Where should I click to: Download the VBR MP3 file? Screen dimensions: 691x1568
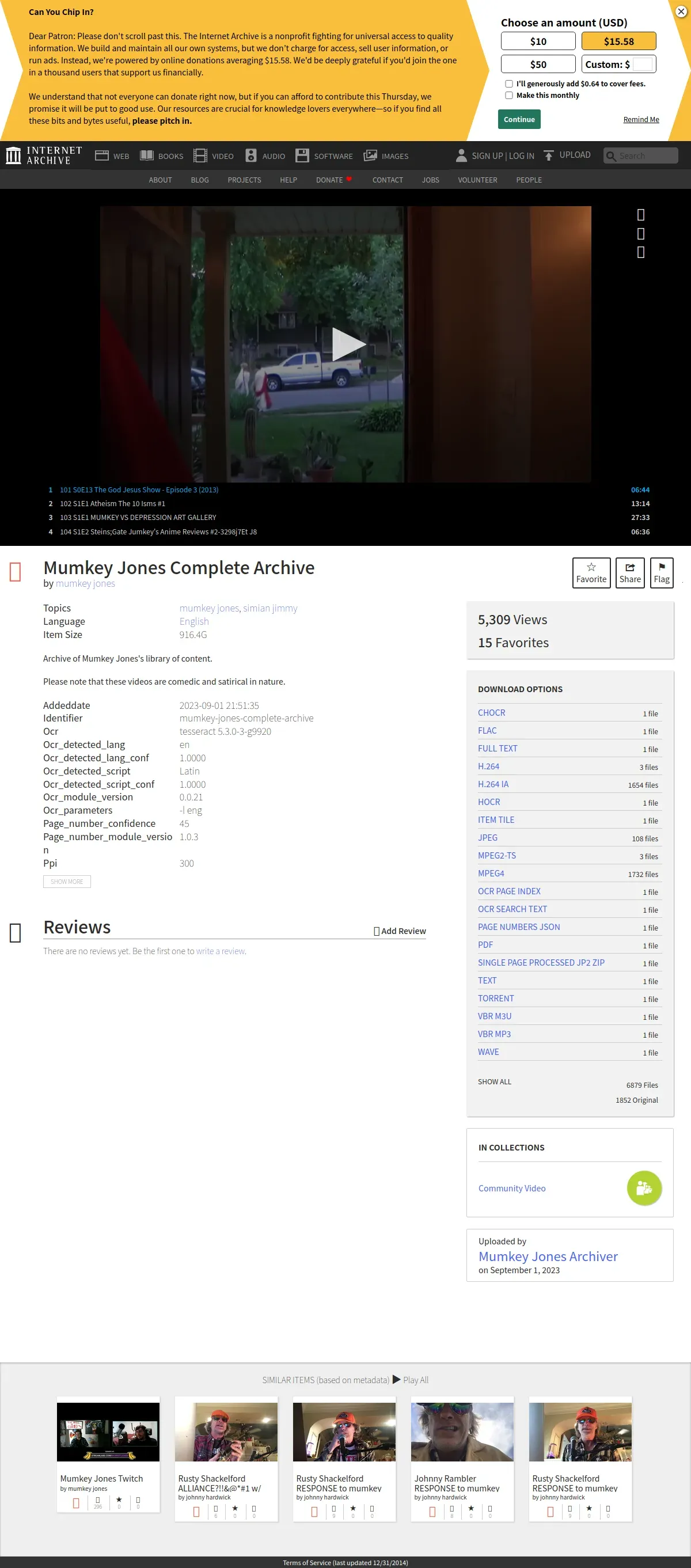pyautogui.click(x=495, y=1034)
